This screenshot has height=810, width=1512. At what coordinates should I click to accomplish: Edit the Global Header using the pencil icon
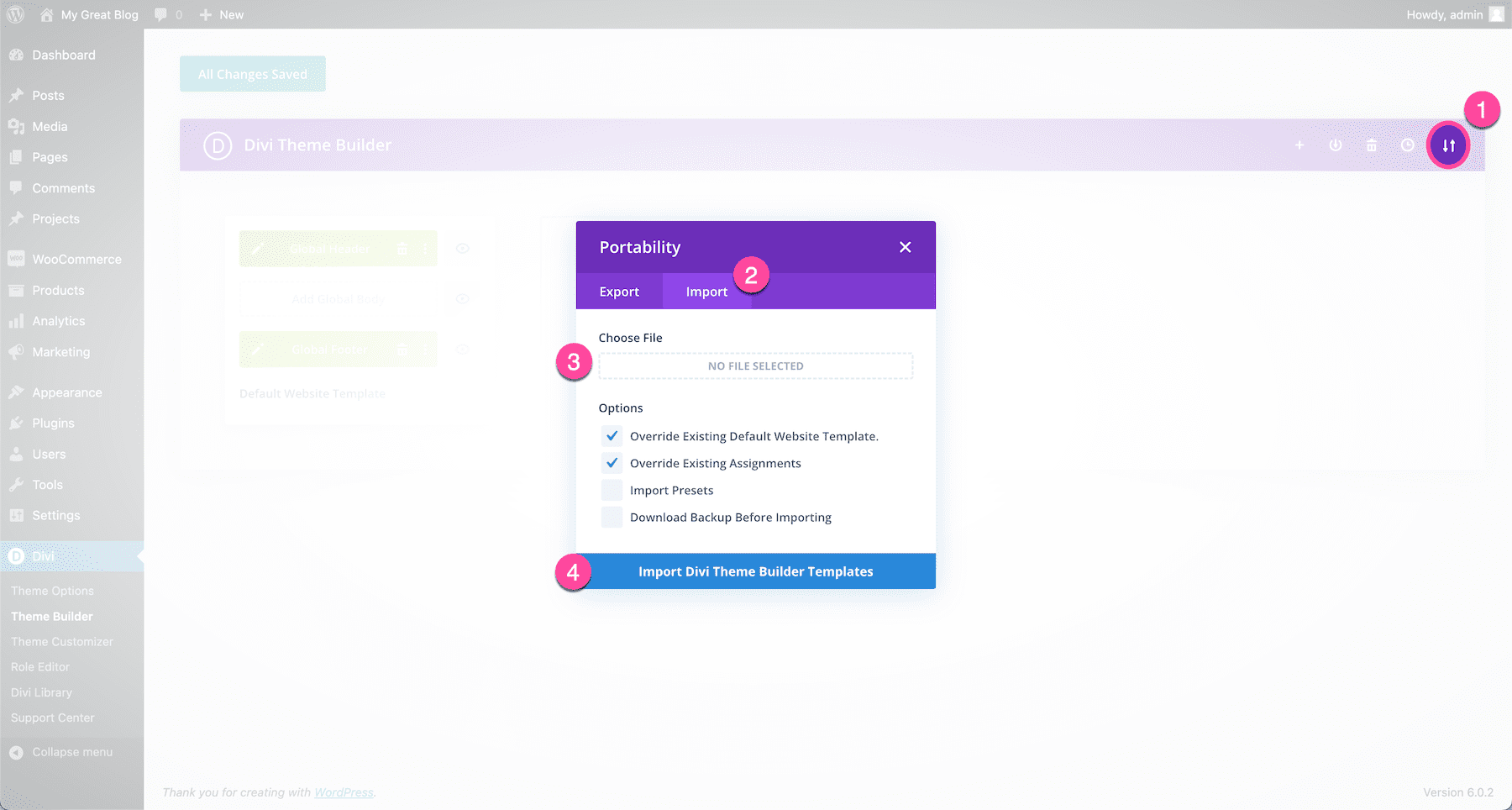click(x=257, y=249)
